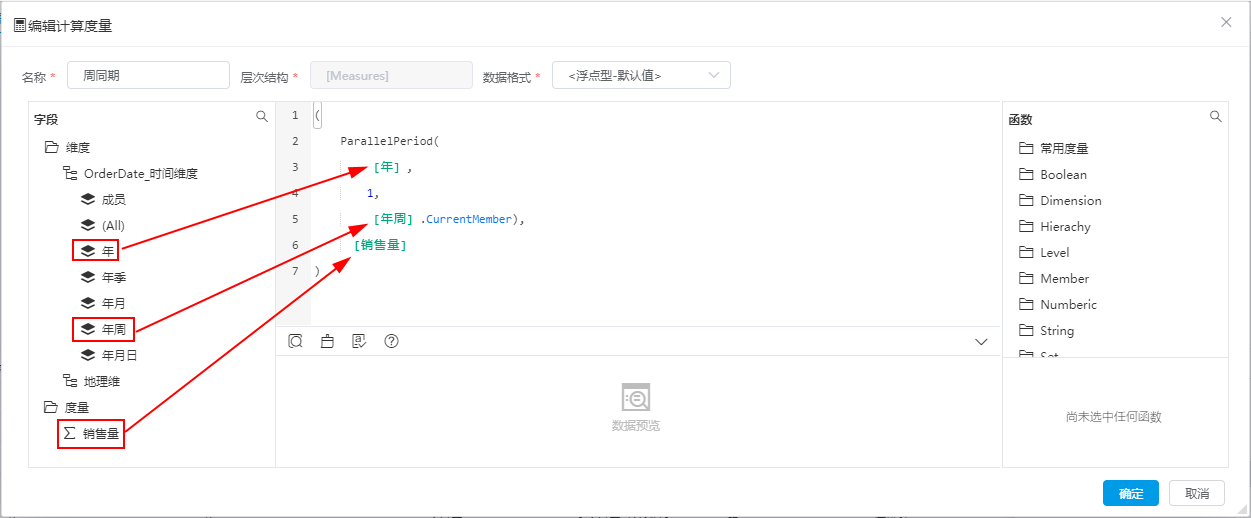This screenshot has height=518, width=1251.
Task: Click the expression check toolbar icon
Action: point(359,341)
